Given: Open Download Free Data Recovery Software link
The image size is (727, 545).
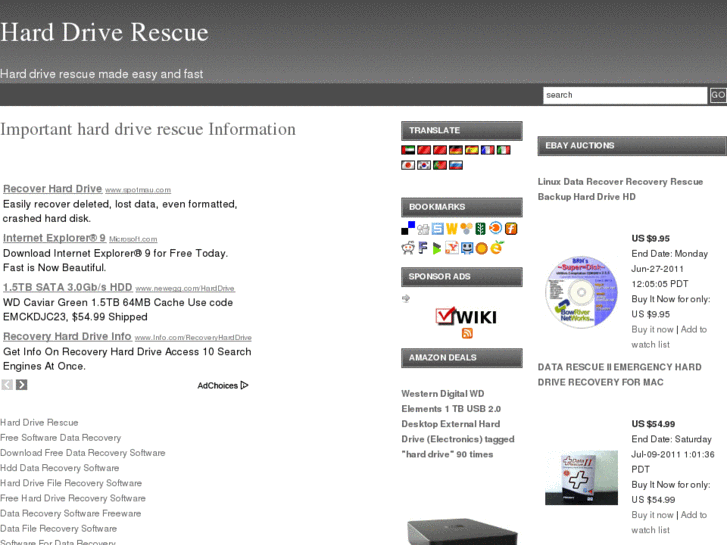Looking at the screenshot, I should point(83,453).
